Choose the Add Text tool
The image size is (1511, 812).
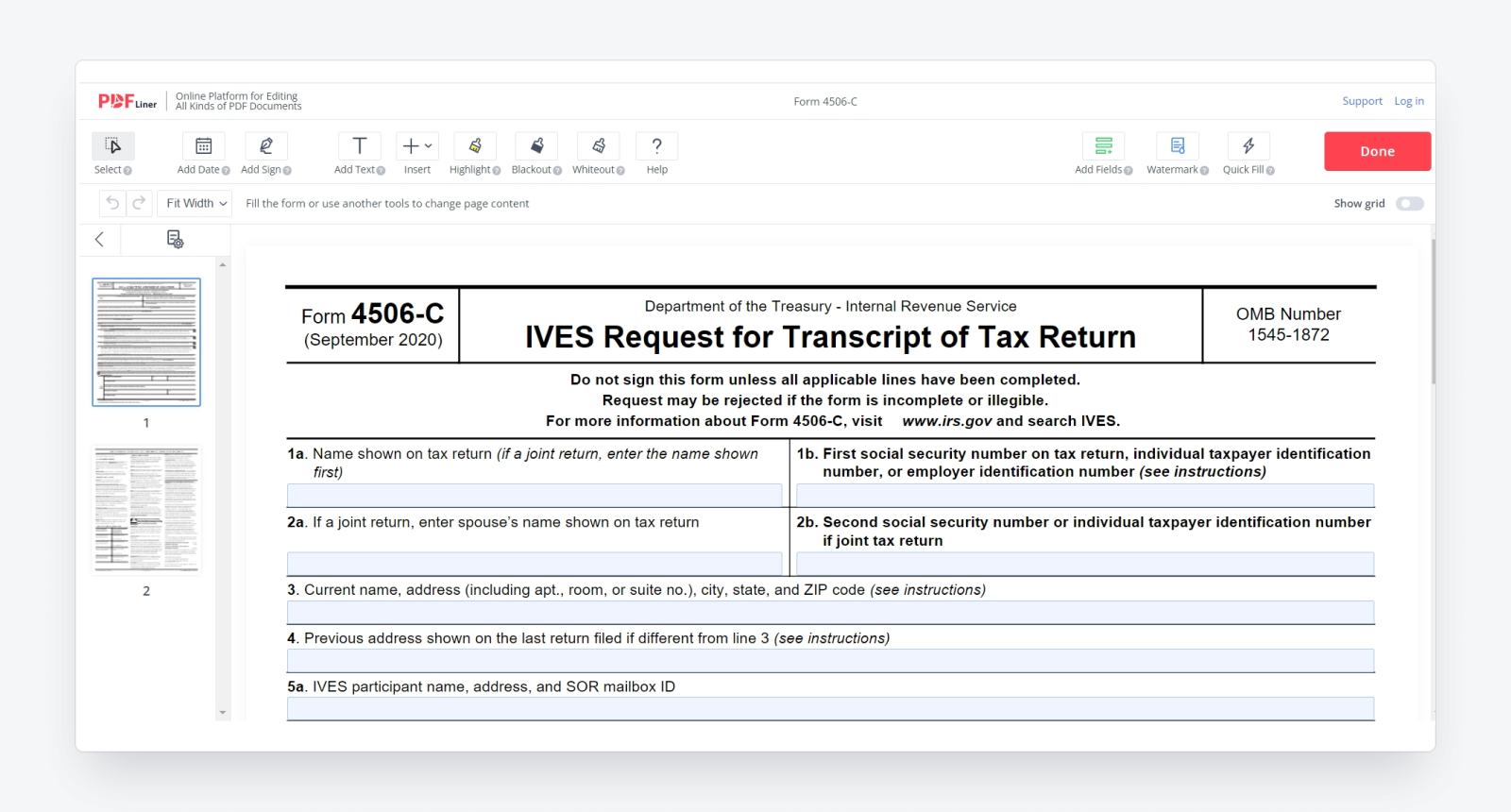(x=359, y=146)
